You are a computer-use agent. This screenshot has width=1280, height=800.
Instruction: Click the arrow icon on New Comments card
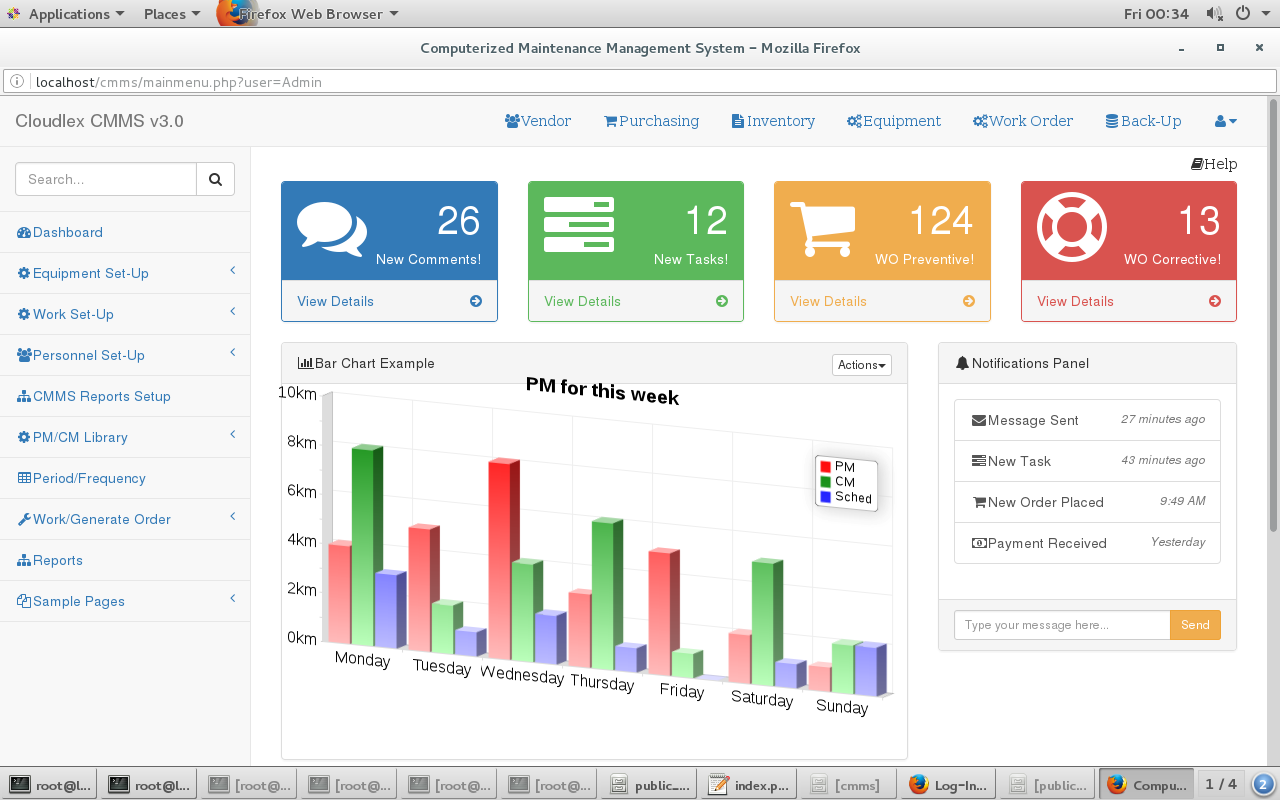pyautogui.click(x=476, y=301)
